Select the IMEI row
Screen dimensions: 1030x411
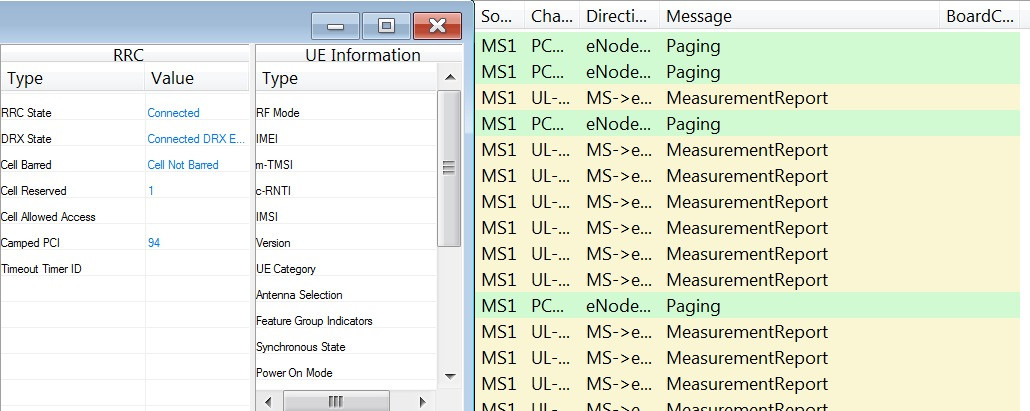[x=346, y=139]
